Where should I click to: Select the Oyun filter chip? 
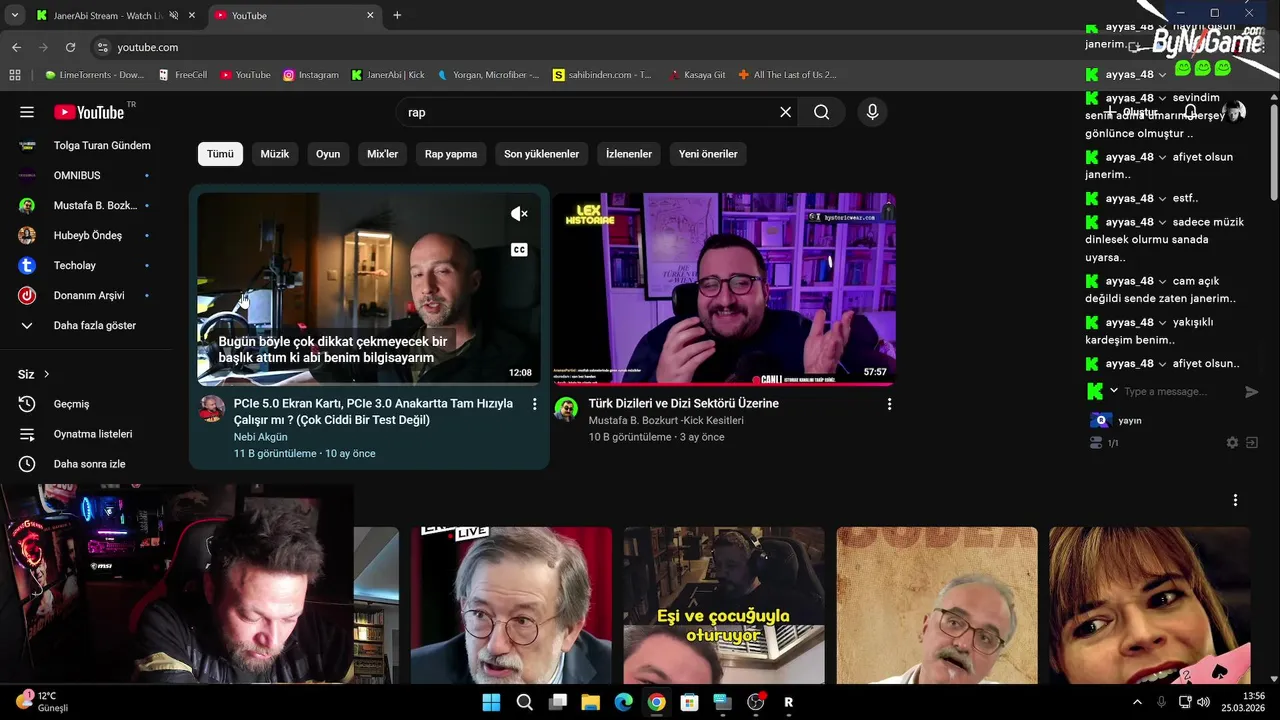(328, 154)
